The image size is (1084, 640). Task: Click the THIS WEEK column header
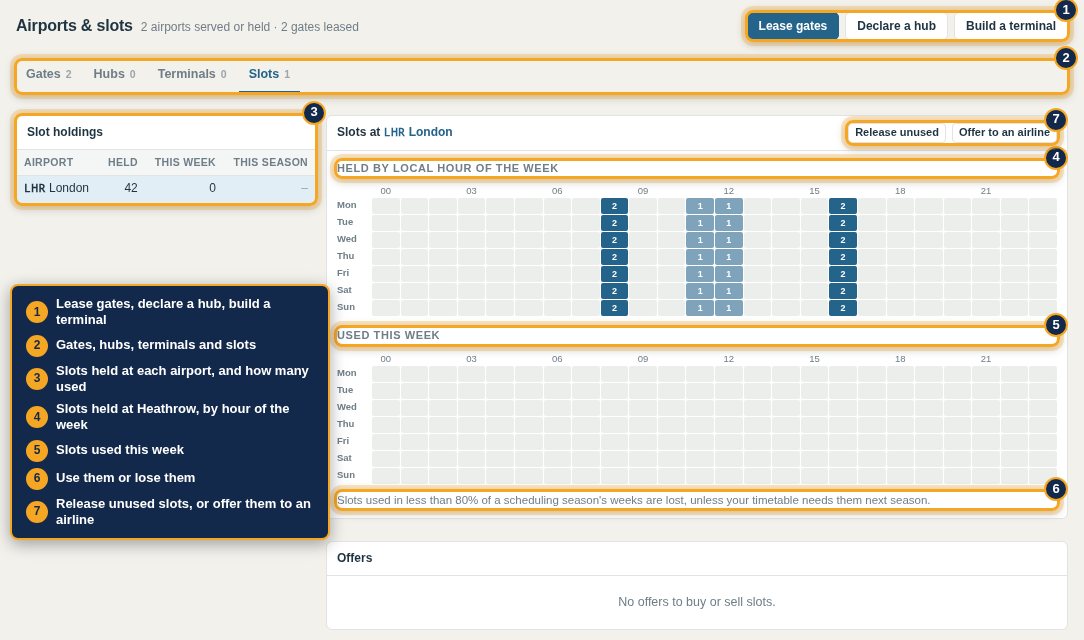pos(185,162)
